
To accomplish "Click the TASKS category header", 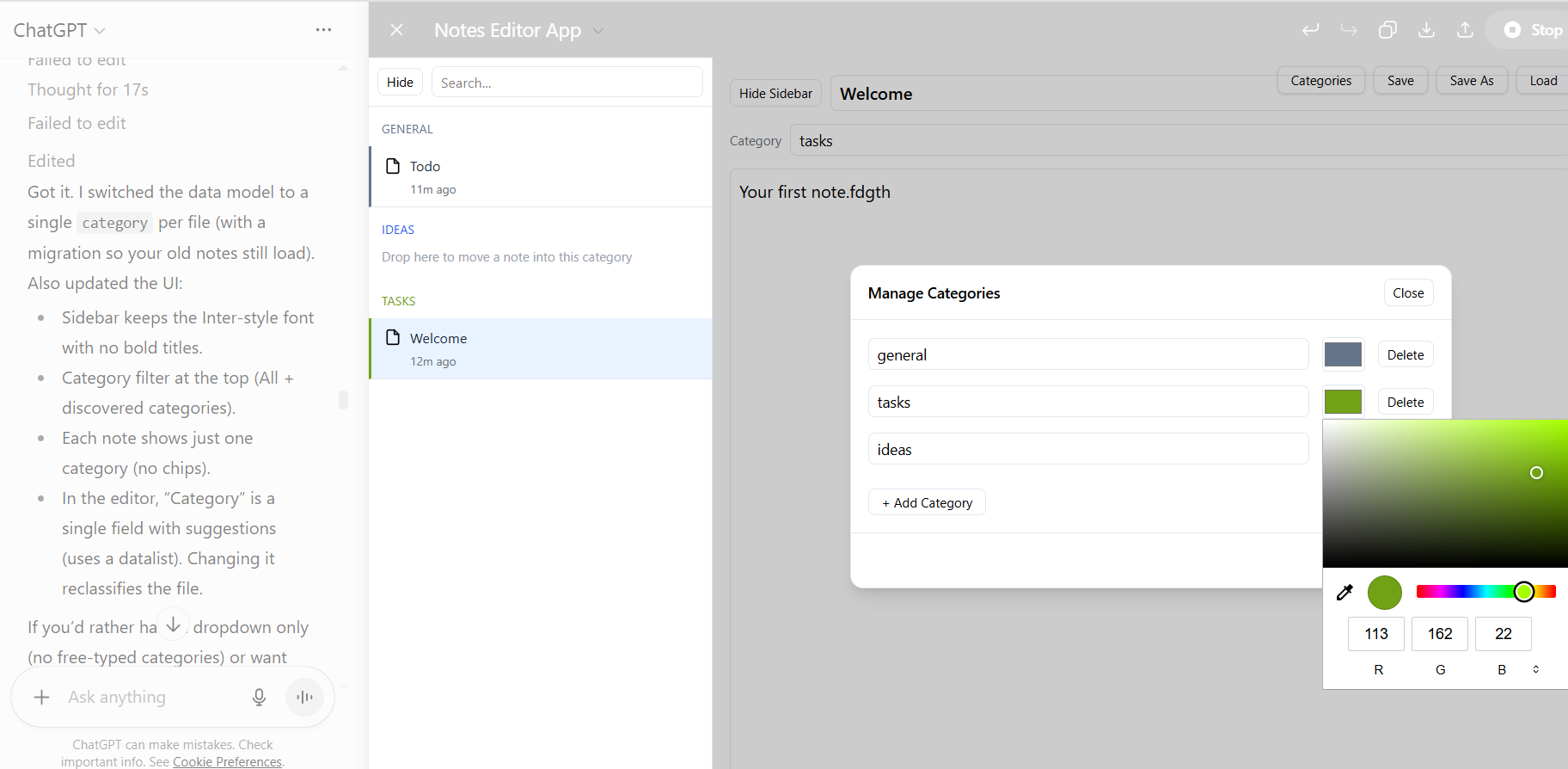I will click(x=399, y=301).
